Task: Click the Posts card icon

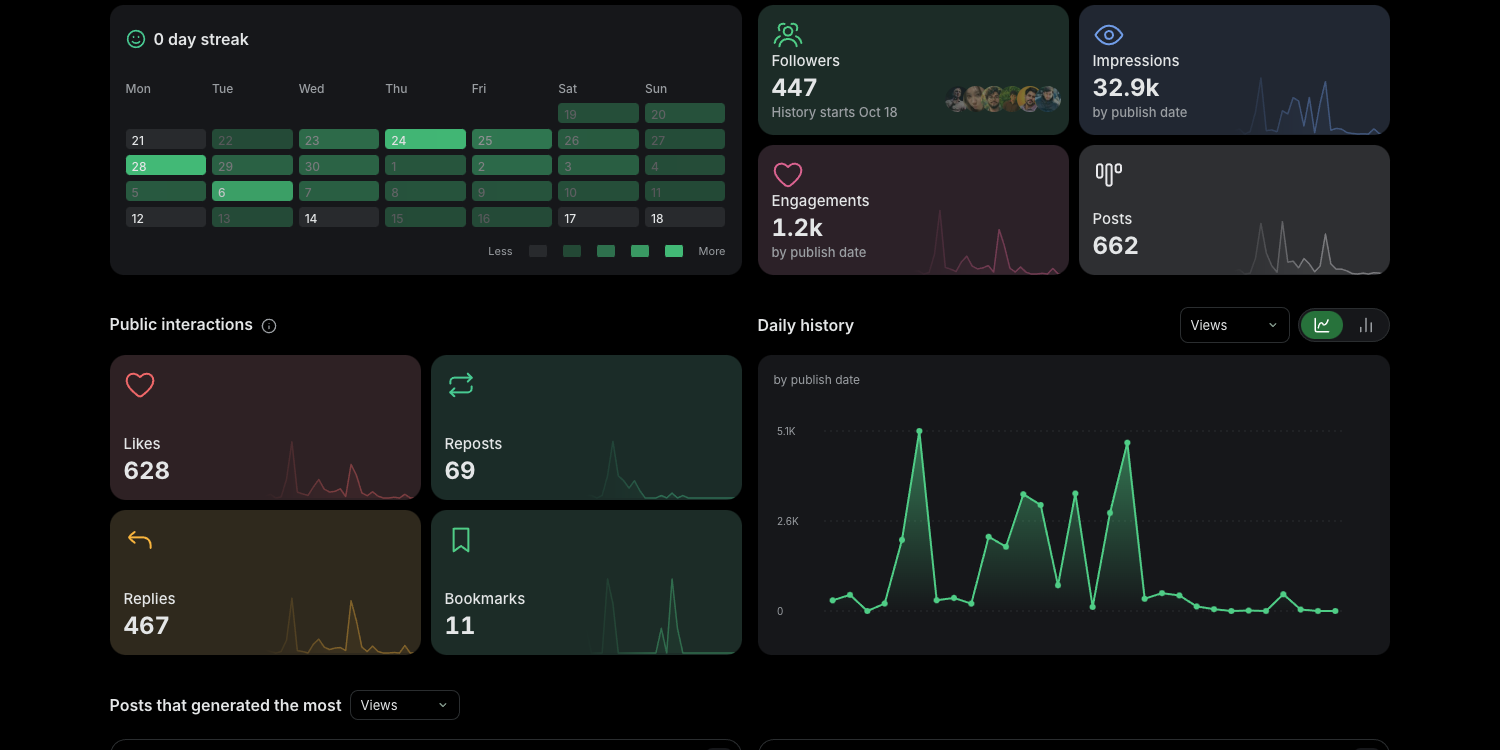Action: point(1108,174)
